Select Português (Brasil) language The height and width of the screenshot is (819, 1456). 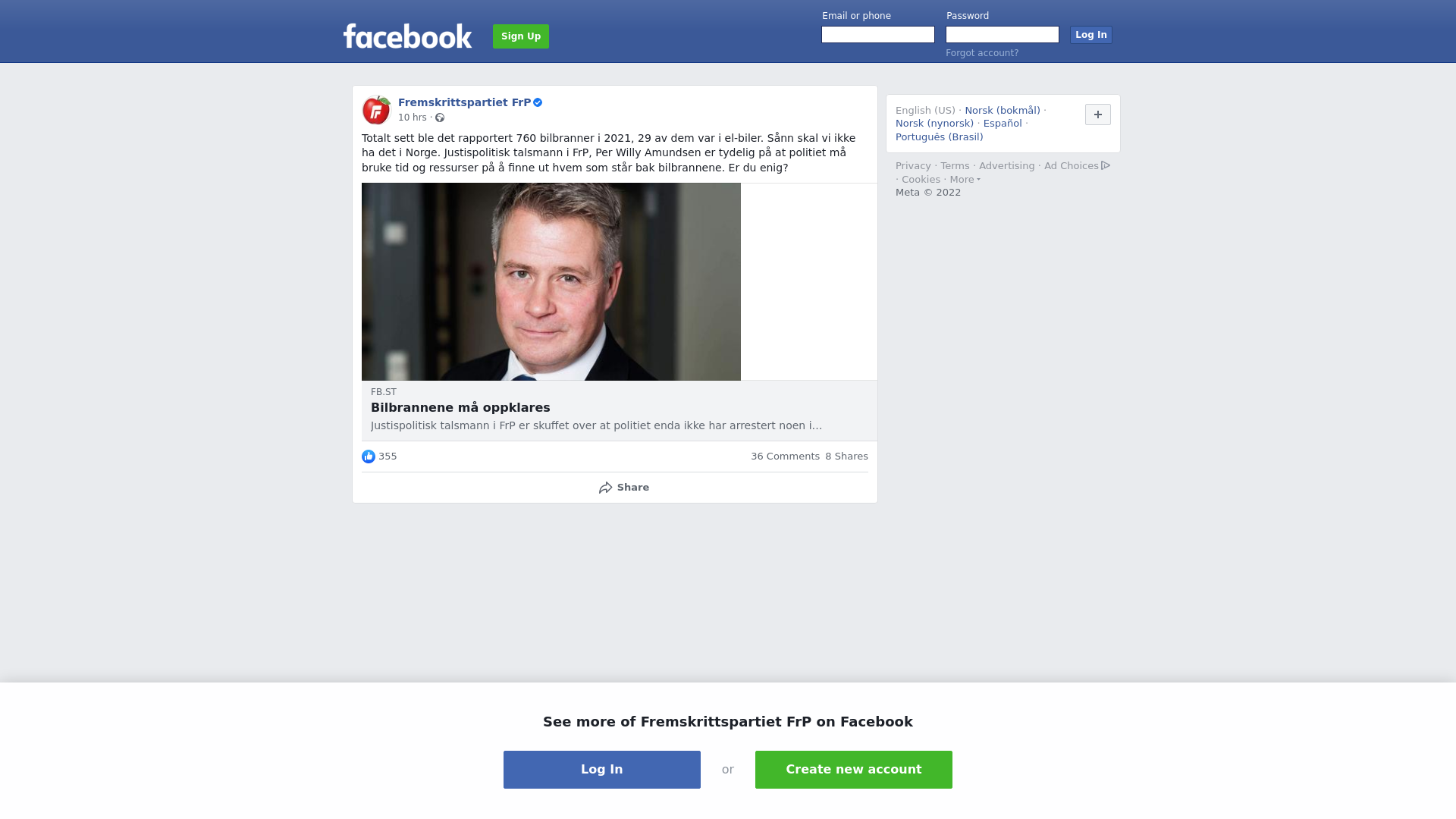939,137
